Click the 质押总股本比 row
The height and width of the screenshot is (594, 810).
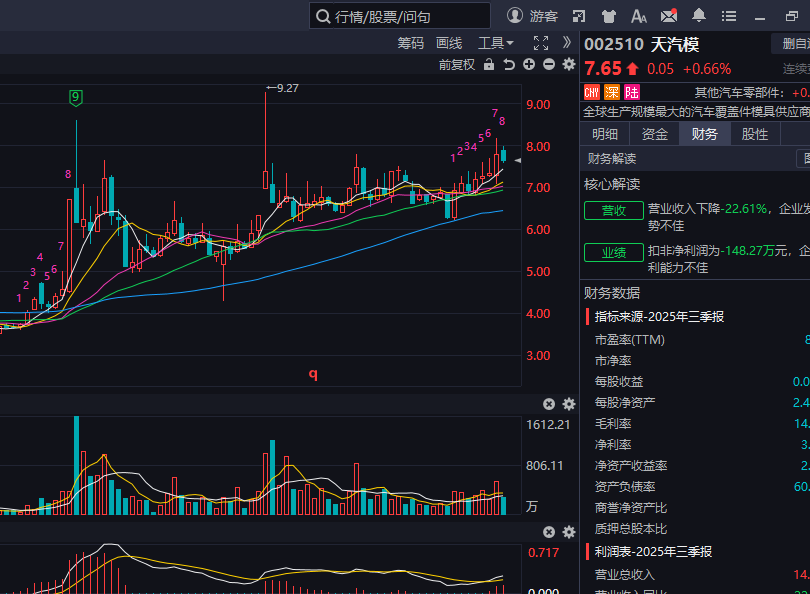tap(695, 529)
